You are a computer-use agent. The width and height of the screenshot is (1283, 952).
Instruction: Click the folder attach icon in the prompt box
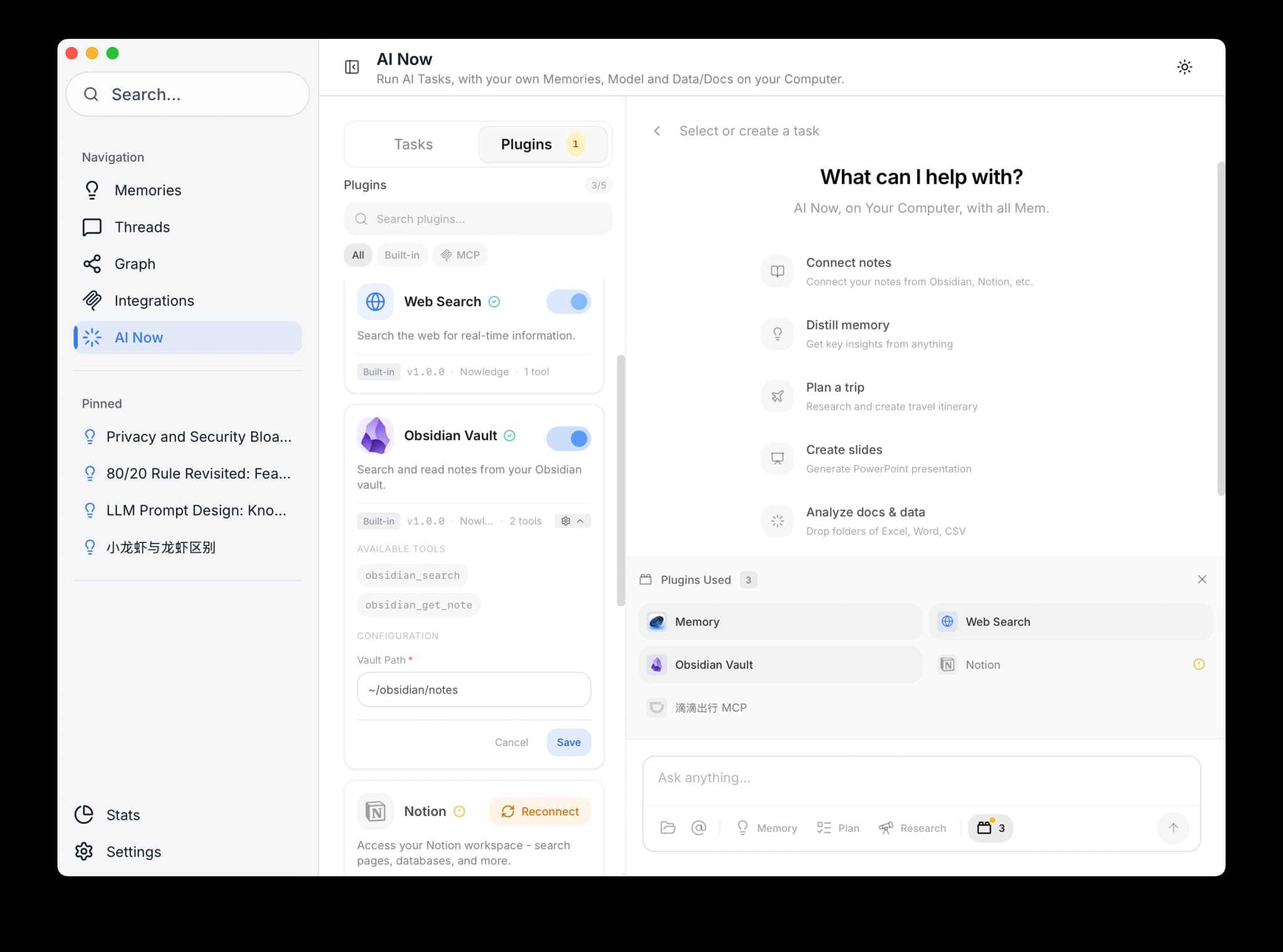coord(668,827)
